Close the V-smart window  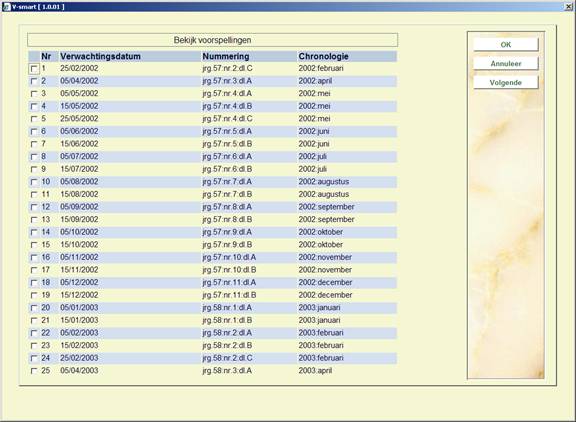click(x=569, y=7)
